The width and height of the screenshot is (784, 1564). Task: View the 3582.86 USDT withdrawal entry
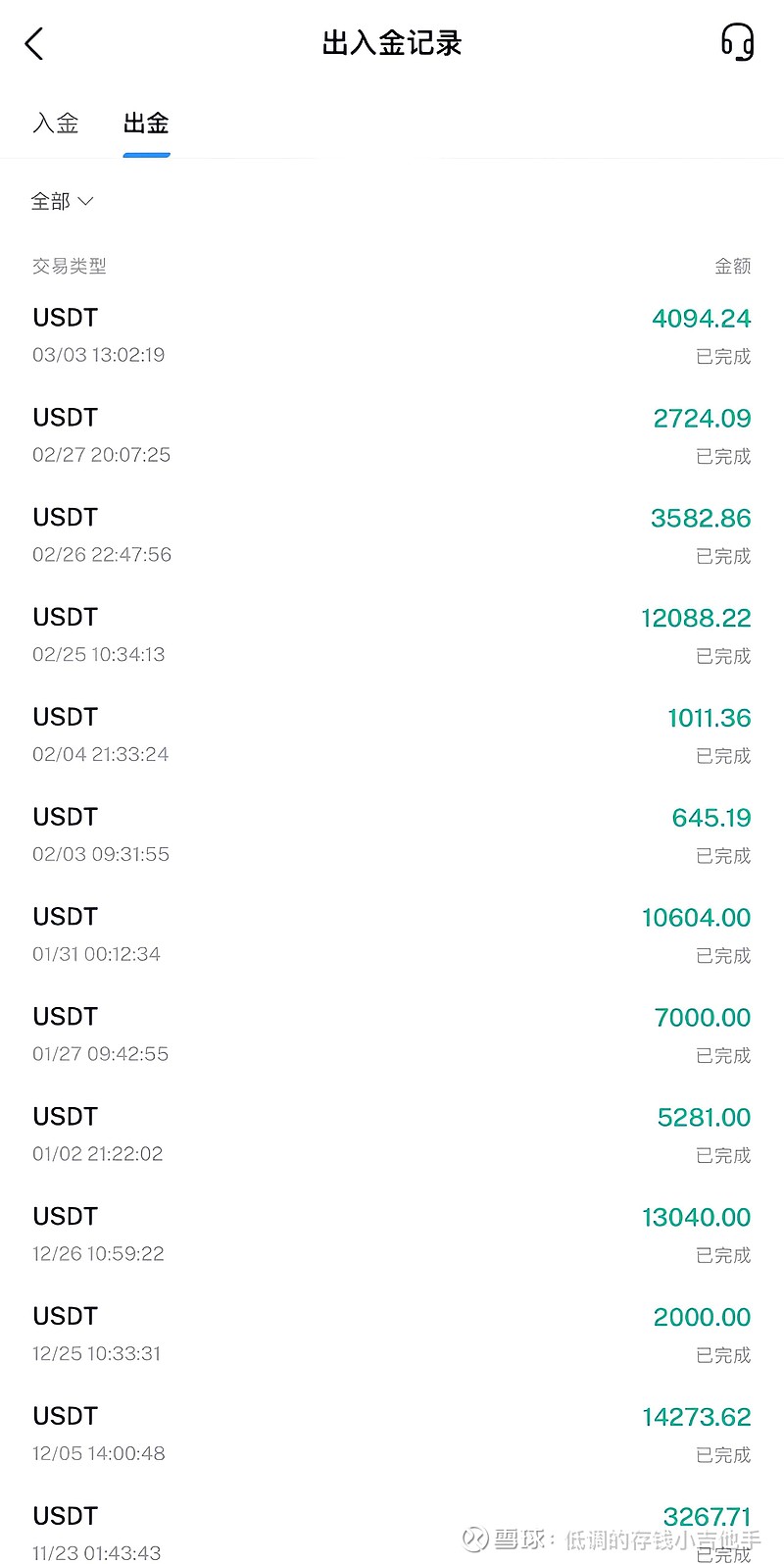[392, 535]
